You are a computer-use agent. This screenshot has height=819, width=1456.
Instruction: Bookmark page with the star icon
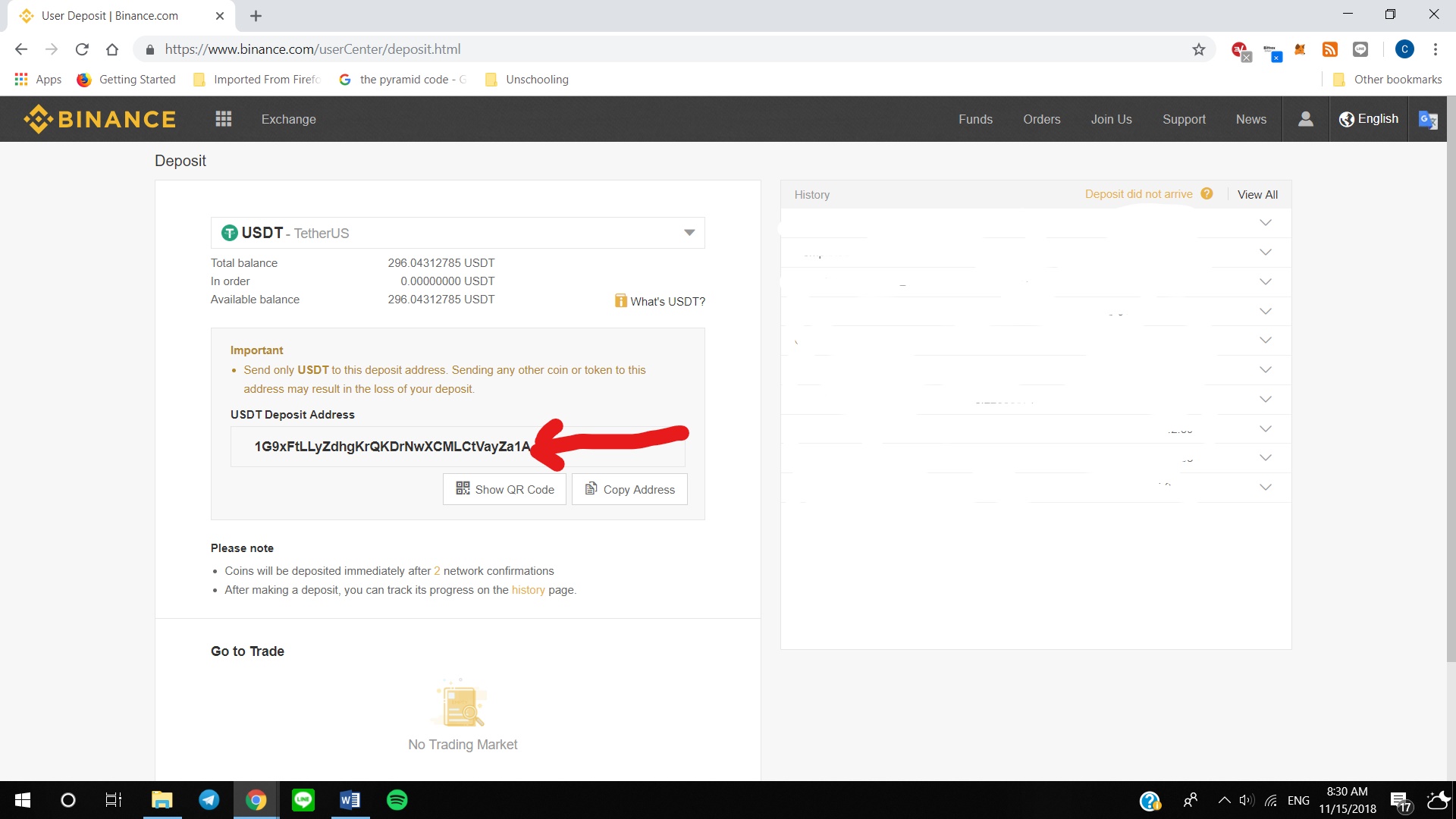1198,49
